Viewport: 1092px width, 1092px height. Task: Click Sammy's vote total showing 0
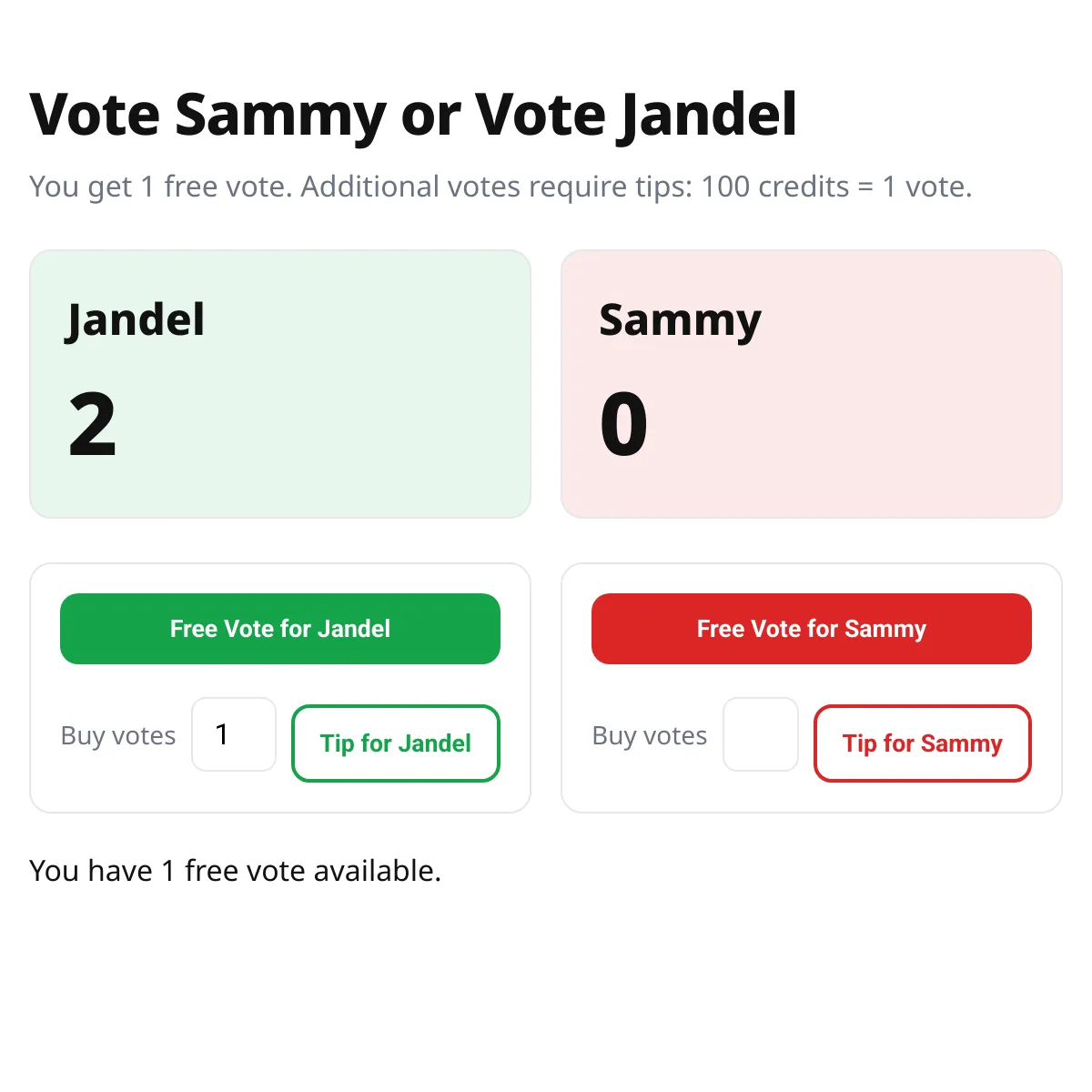coord(623,420)
